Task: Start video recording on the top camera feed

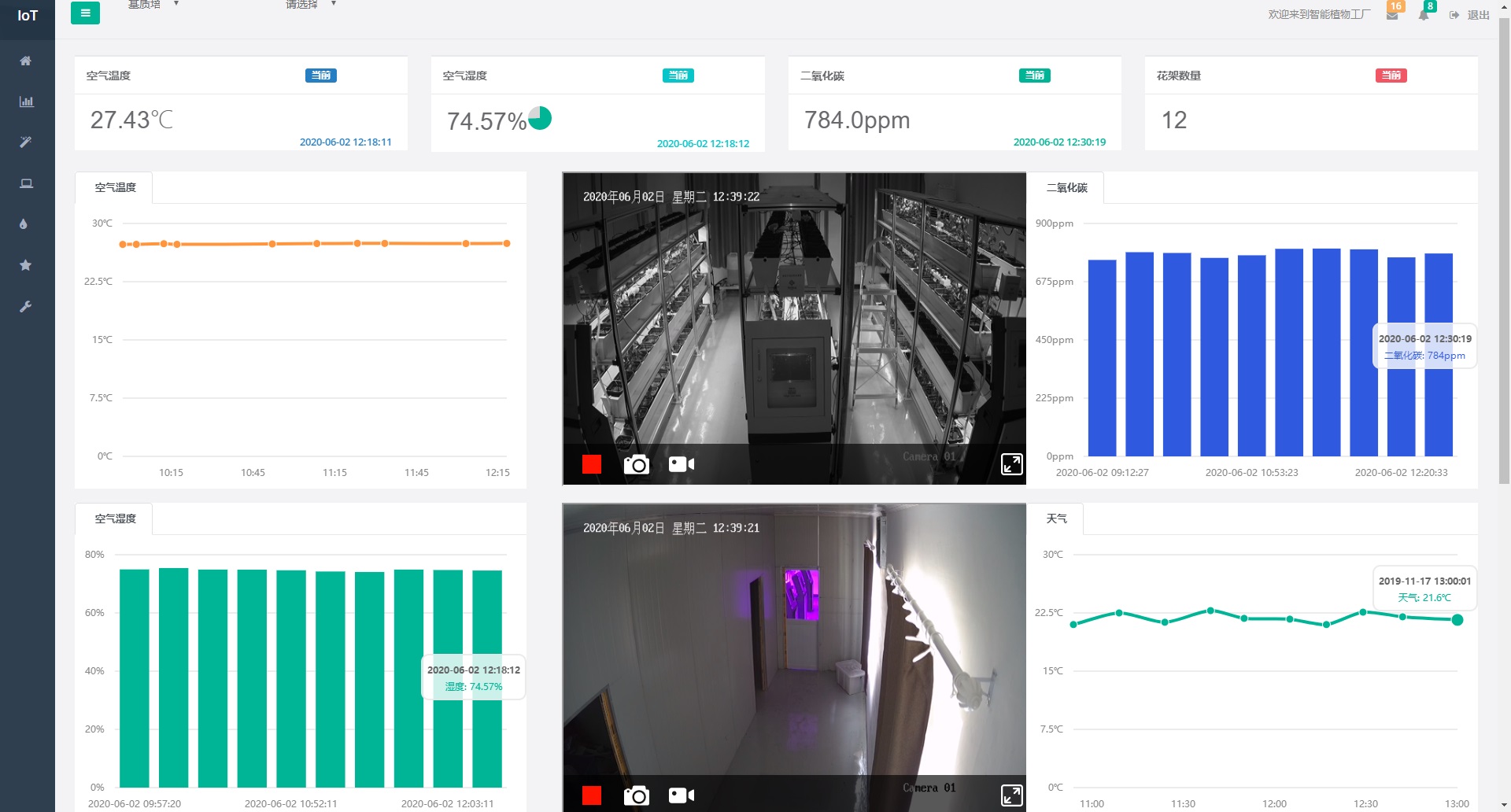Action: coord(682,464)
